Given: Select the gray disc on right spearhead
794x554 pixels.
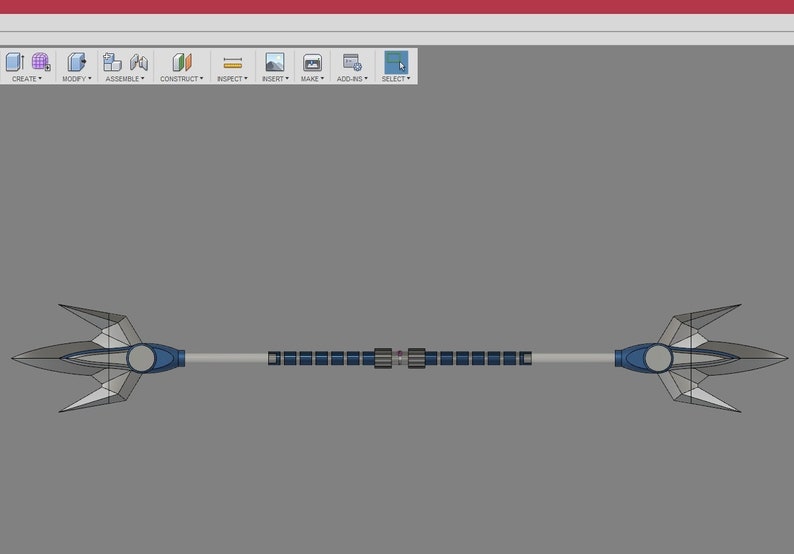Looking at the screenshot, I should click(658, 358).
